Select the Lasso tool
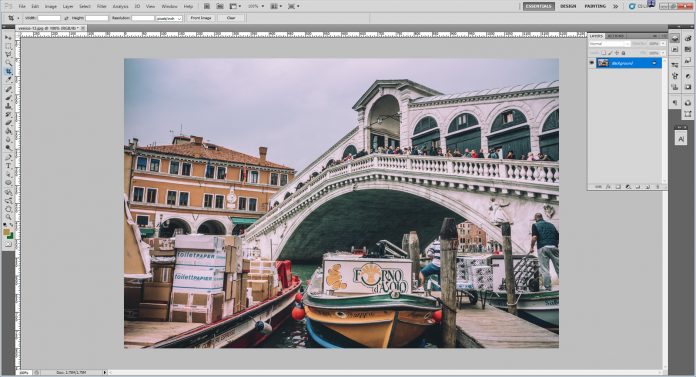 [8, 55]
